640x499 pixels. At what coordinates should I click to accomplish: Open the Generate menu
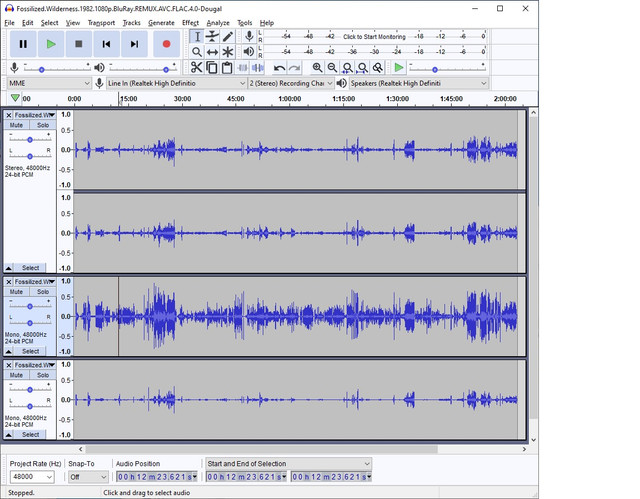coord(161,23)
